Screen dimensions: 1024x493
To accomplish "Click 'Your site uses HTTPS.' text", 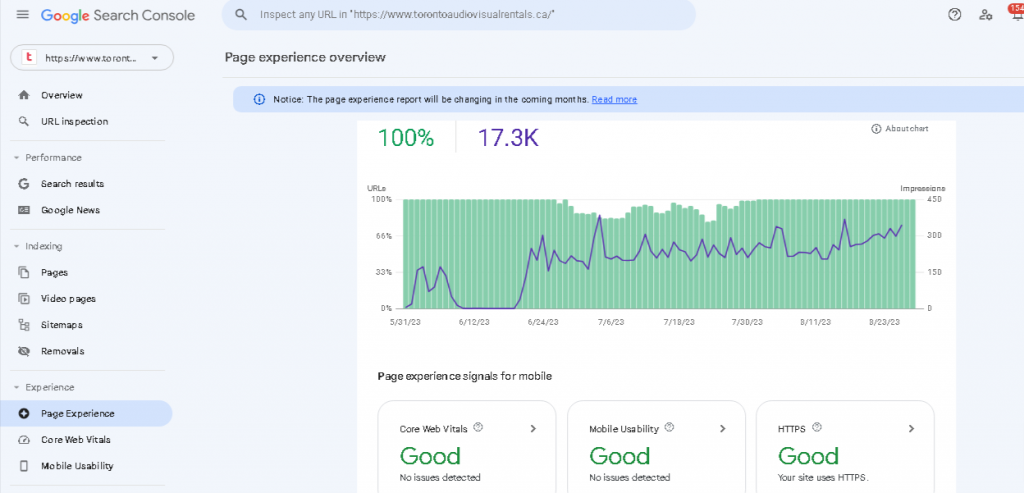I will pos(824,477).
